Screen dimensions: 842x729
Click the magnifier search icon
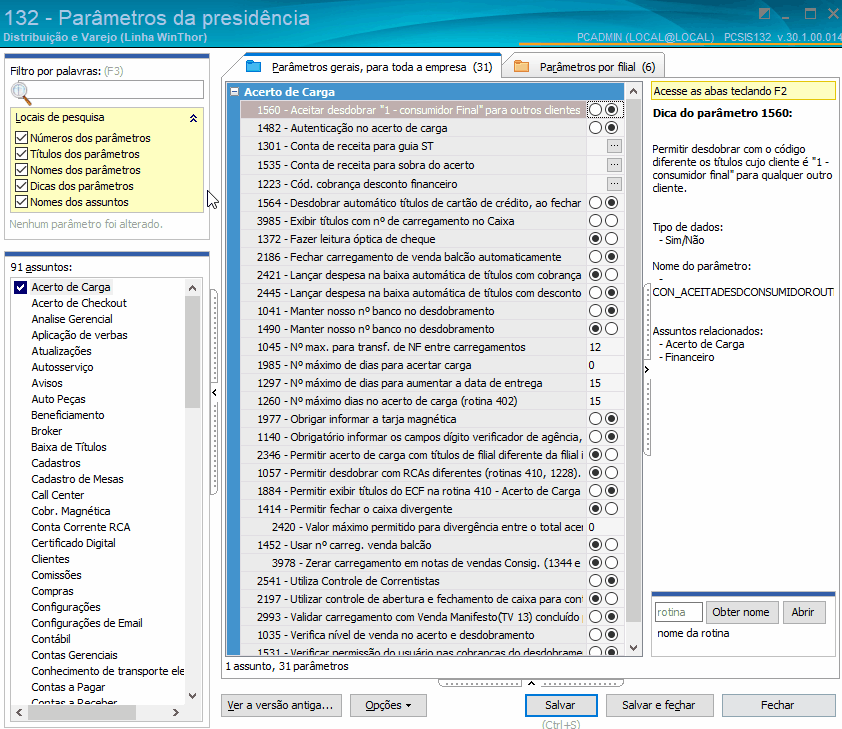pyautogui.click(x=20, y=92)
